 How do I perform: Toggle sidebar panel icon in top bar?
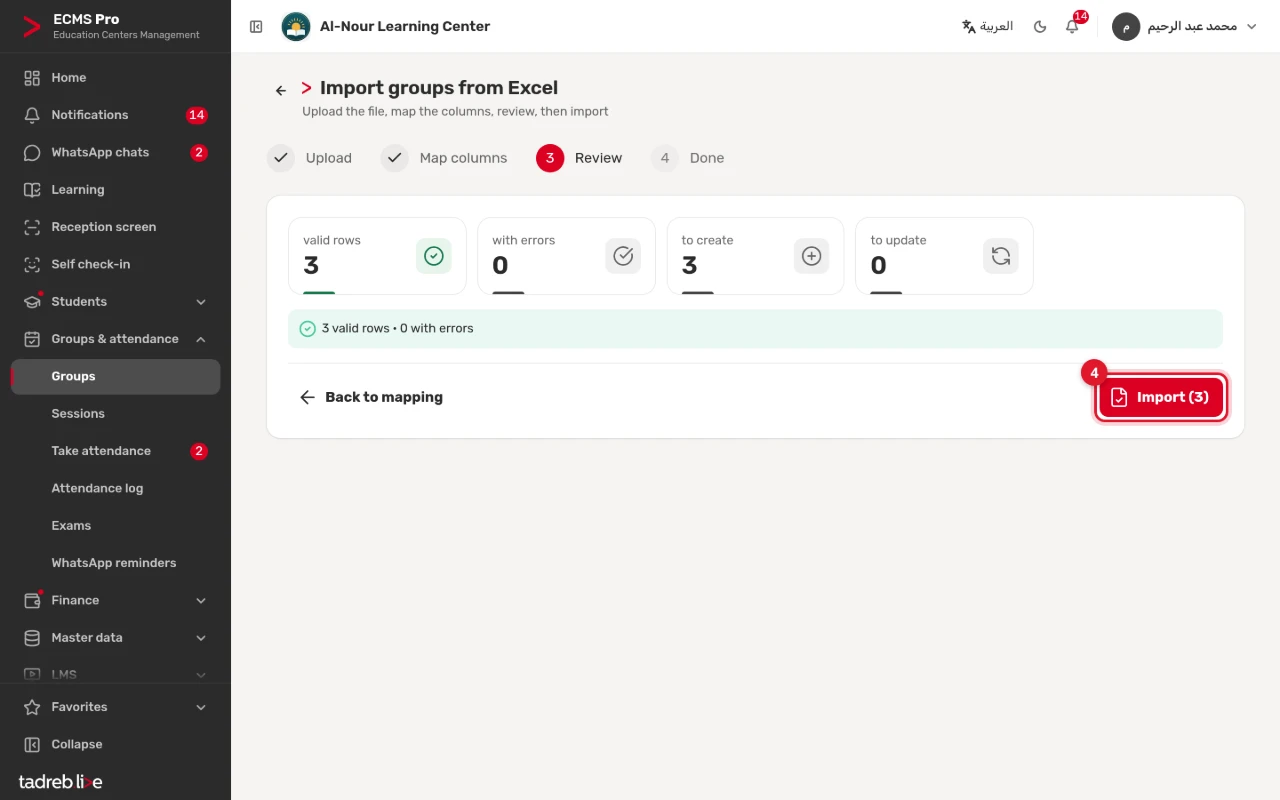click(256, 27)
